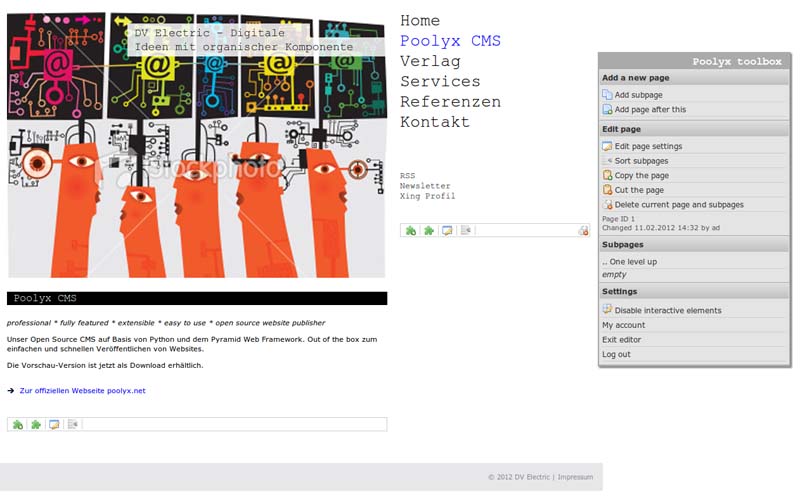
Task: Click the 'empty' subpages entry
Action: pyautogui.click(x=614, y=274)
